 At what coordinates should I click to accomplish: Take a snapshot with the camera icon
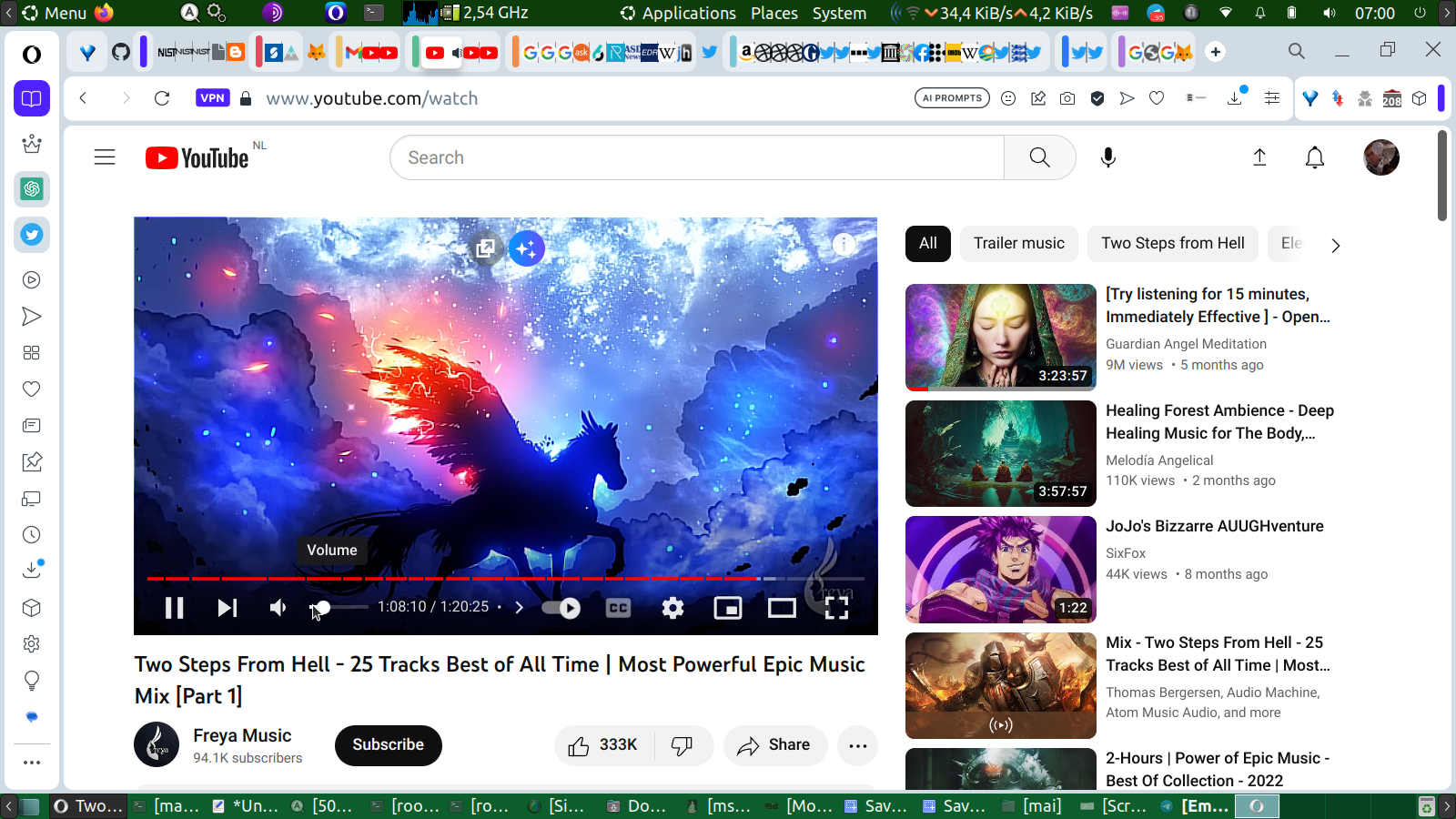[1067, 98]
